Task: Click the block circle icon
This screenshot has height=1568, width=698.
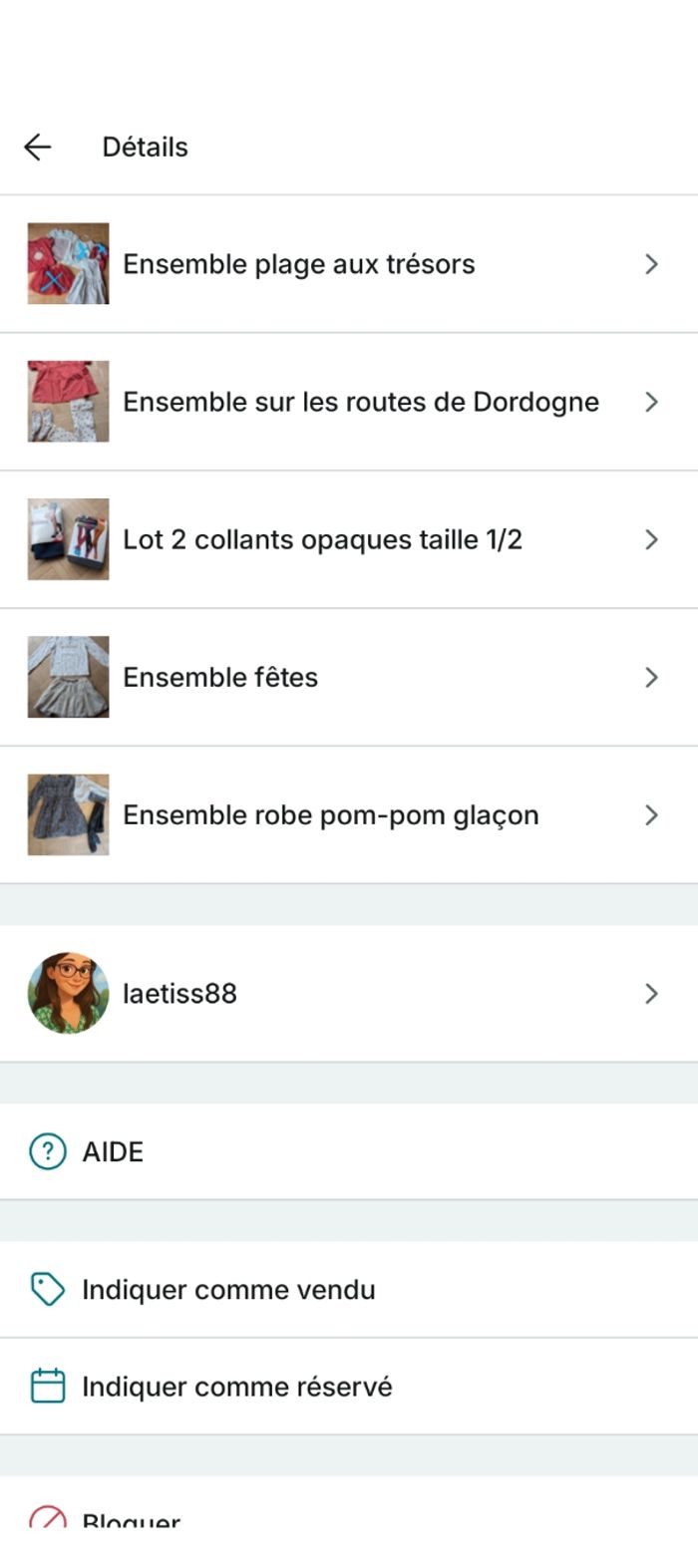Action: 47,1517
